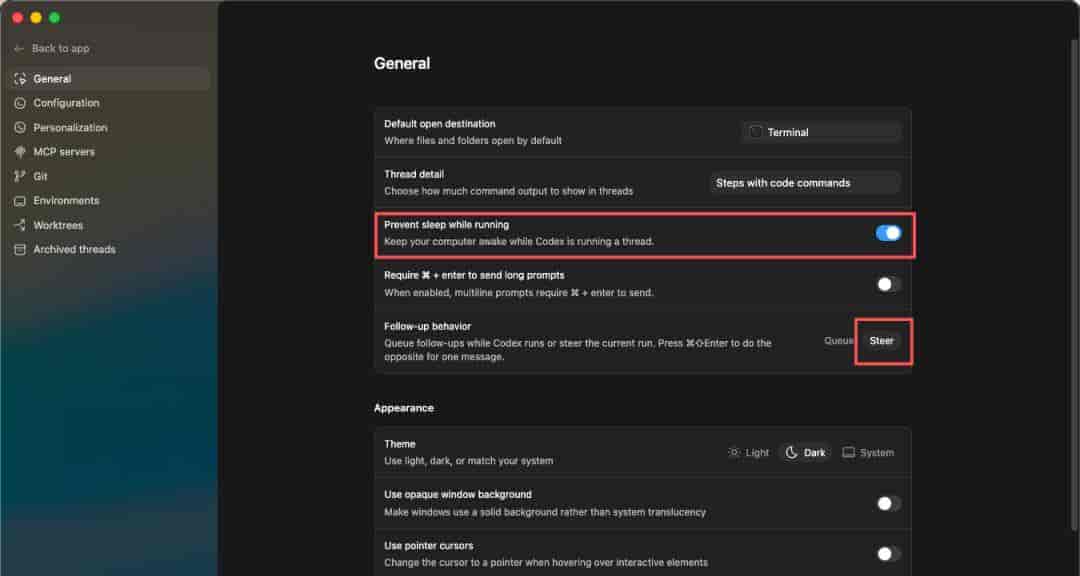Click the Theme setting label

click(400, 444)
